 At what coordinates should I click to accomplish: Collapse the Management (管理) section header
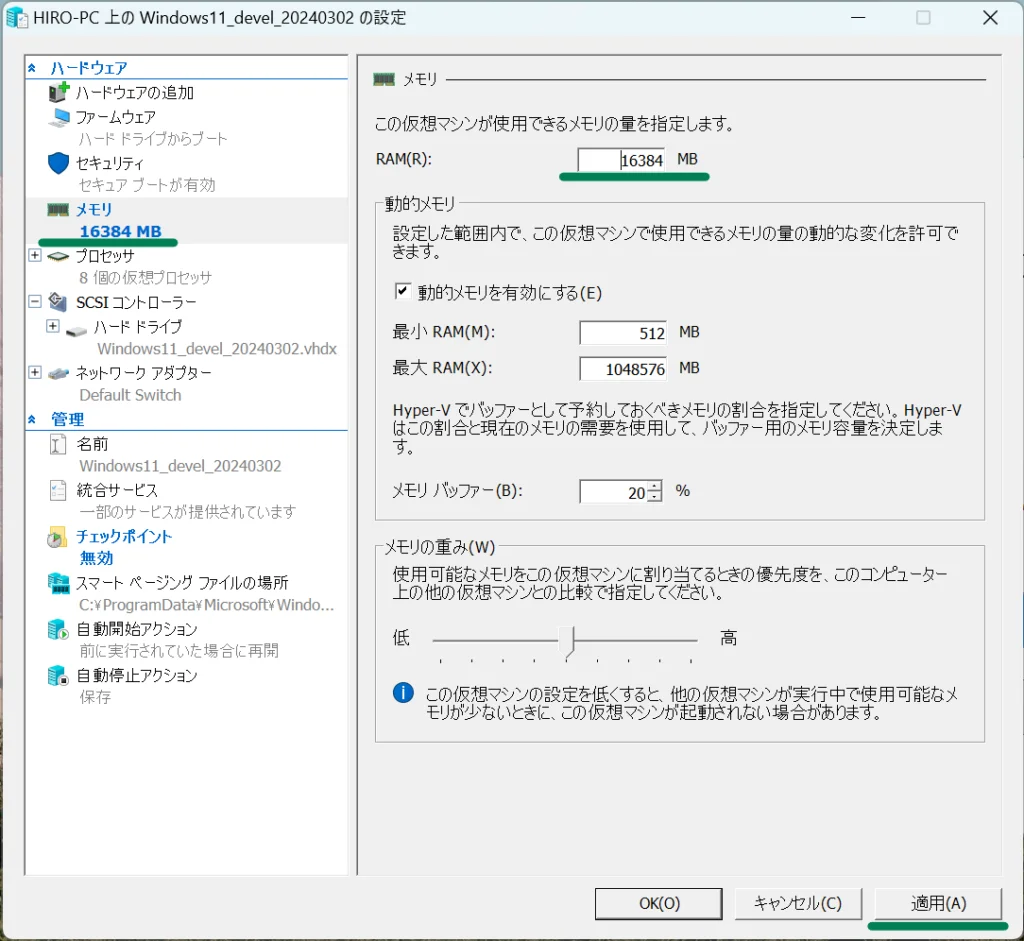pos(33,419)
